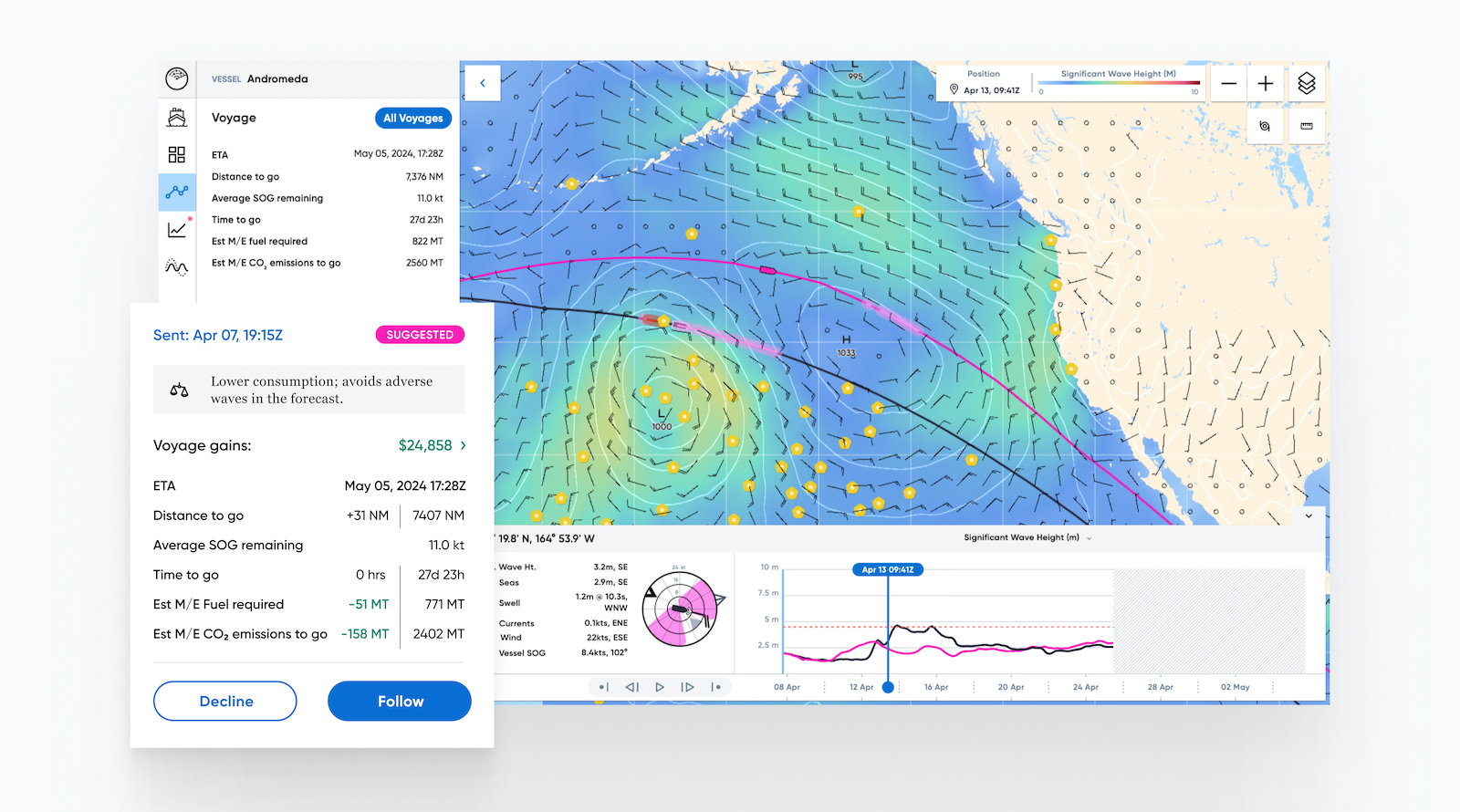Open the radar icon at sidebar top
Screen dimensions: 1460x812
click(x=177, y=78)
